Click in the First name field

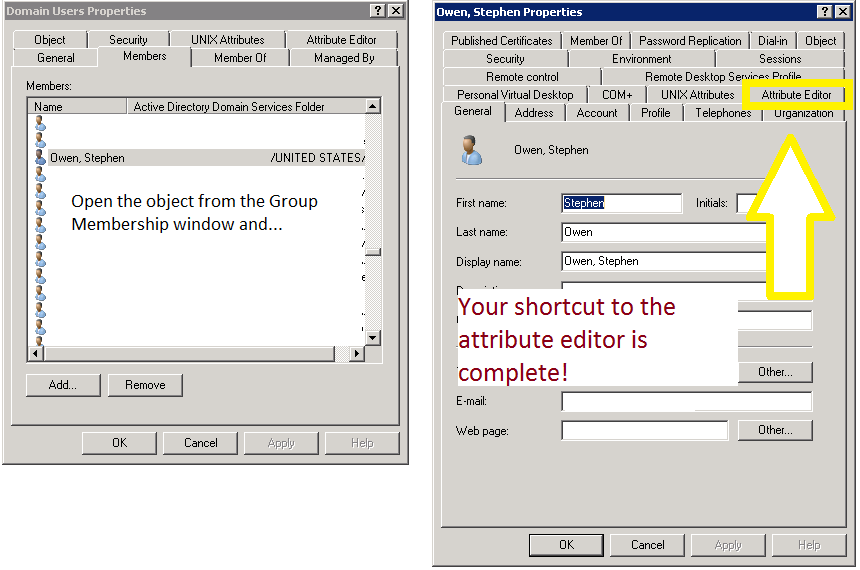[x=621, y=203]
